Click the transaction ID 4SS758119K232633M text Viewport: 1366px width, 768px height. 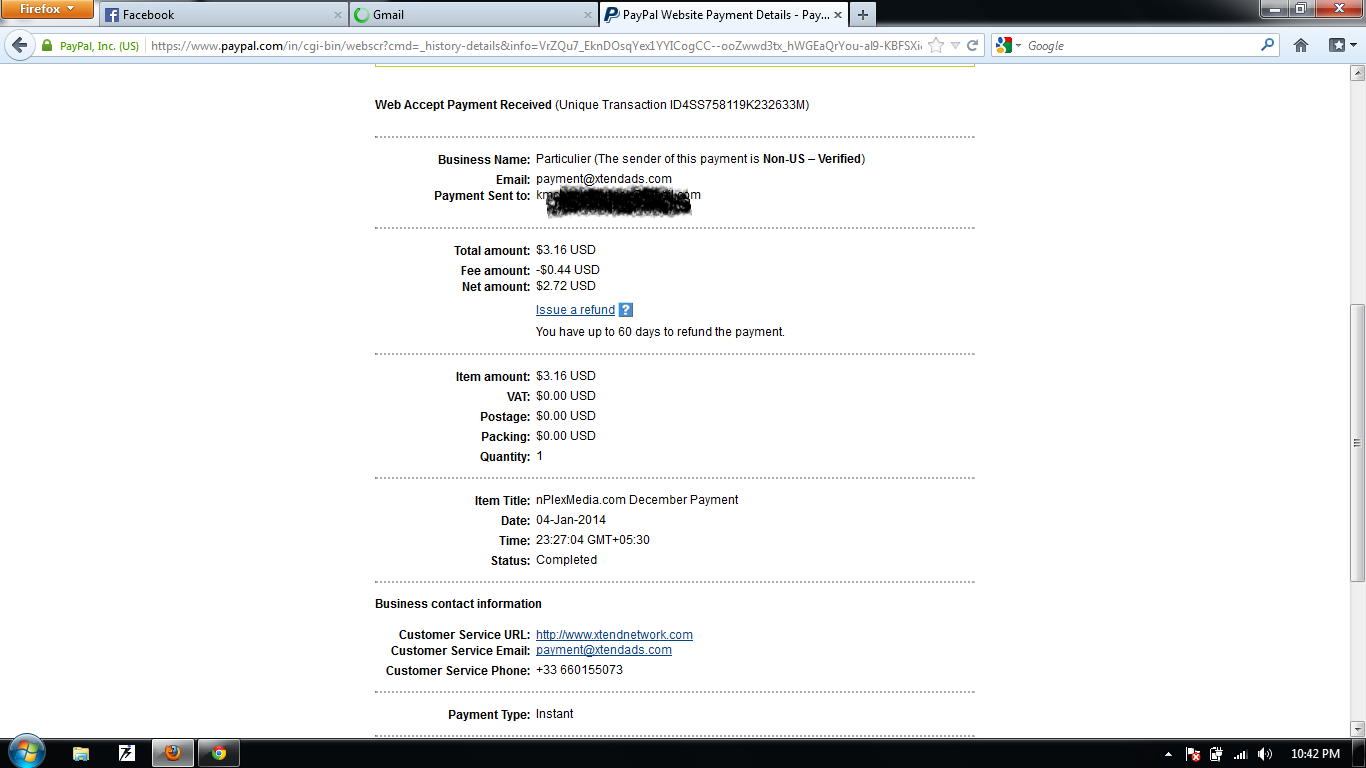746,105
